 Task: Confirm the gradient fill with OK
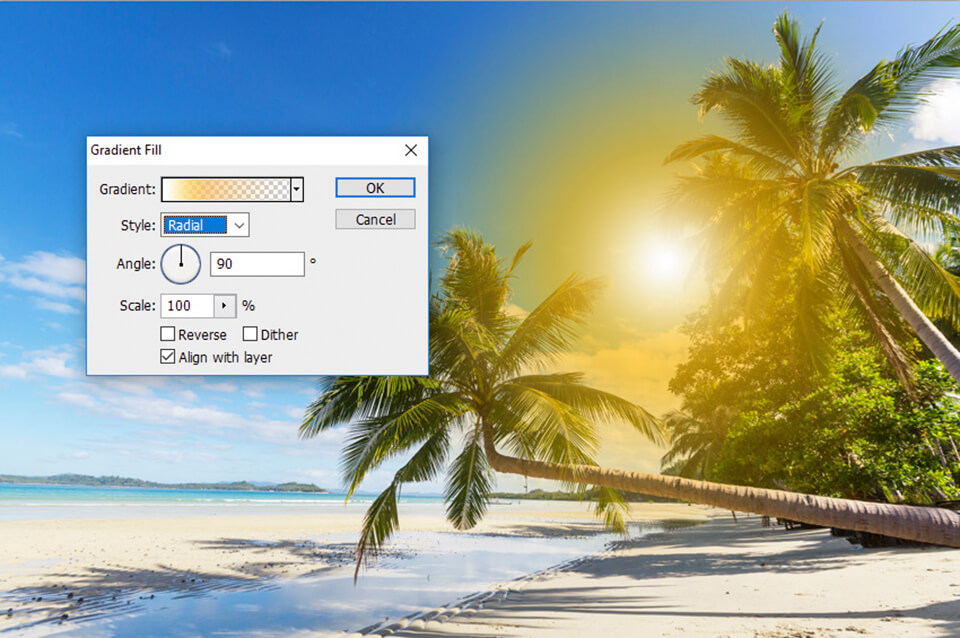[x=375, y=188]
